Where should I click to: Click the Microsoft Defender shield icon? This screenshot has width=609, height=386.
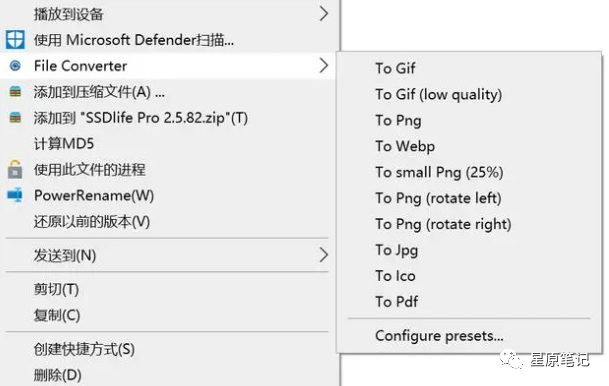(x=15, y=40)
